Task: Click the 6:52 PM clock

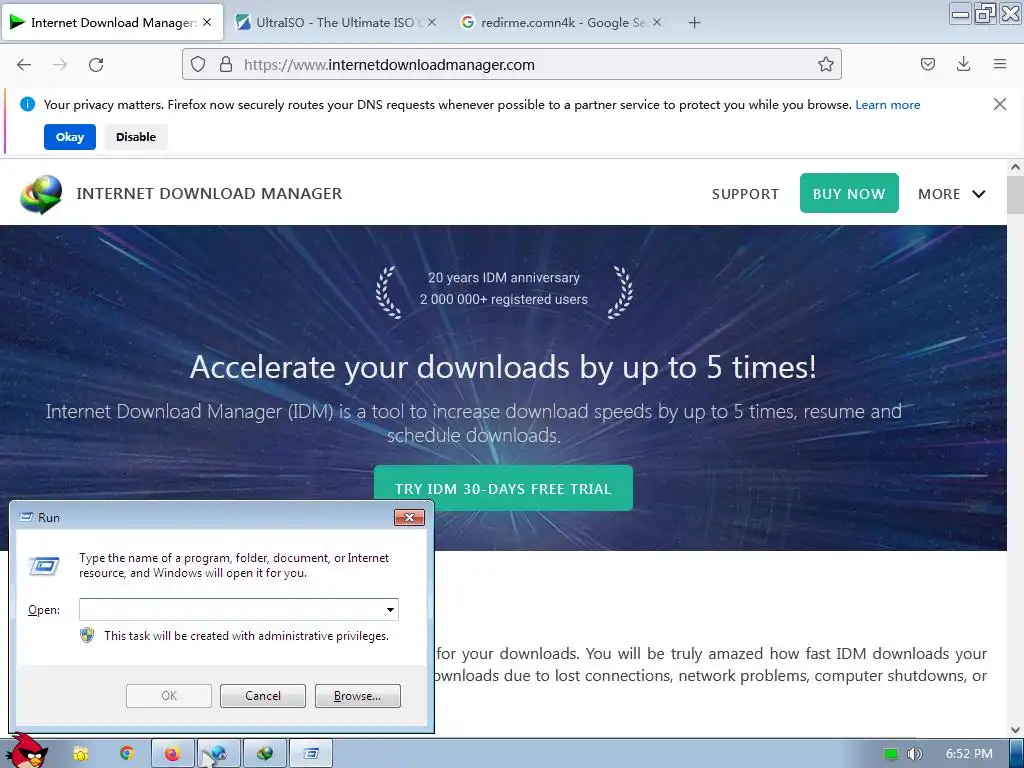Action: [969, 754]
